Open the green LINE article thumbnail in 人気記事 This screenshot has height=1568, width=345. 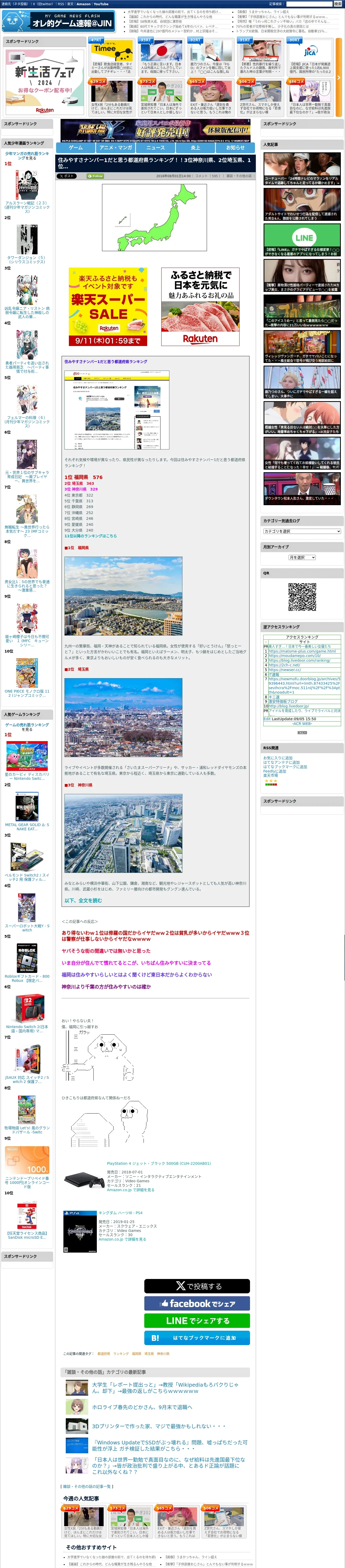point(302,240)
